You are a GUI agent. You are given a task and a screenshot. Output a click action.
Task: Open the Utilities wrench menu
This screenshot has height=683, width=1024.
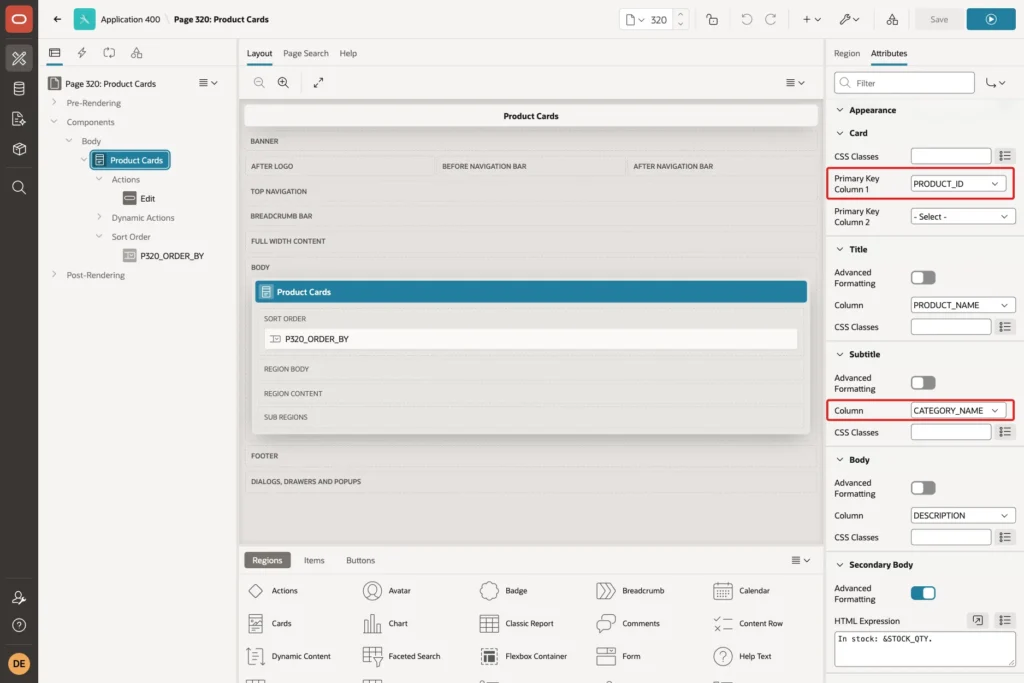click(x=849, y=19)
